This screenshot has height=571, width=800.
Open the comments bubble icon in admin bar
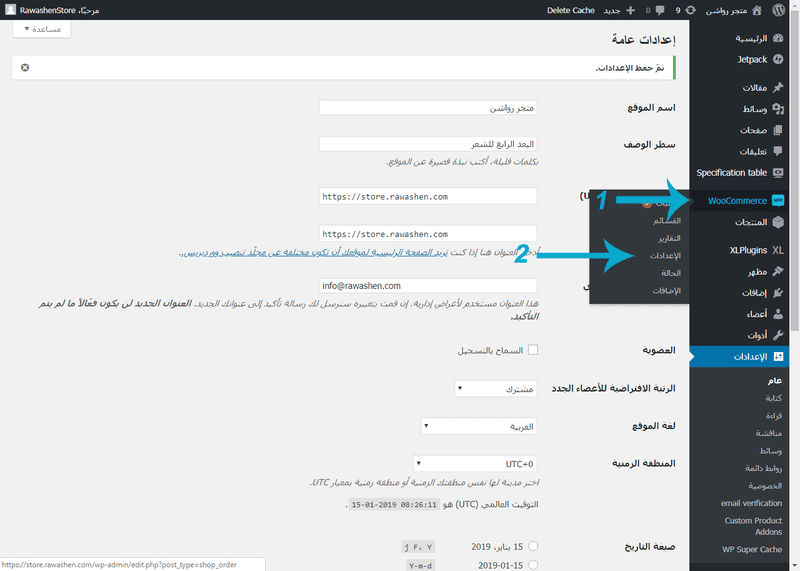pyautogui.click(x=660, y=10)
